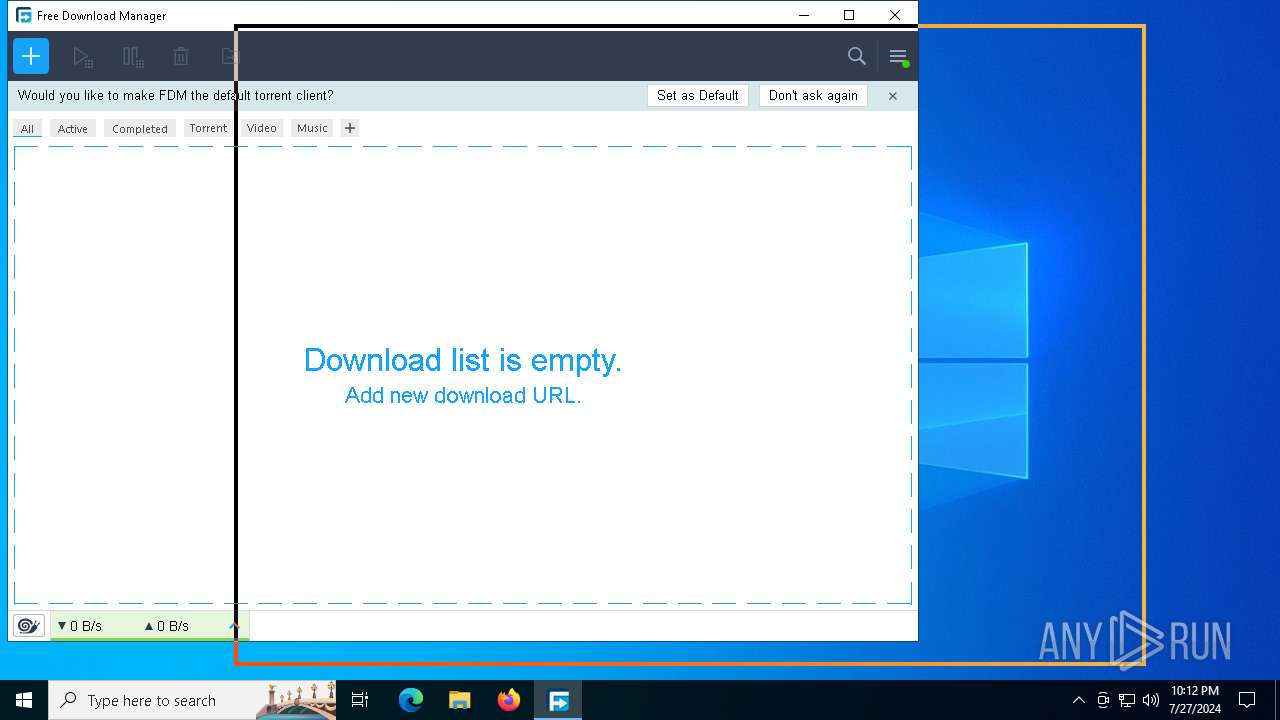The width and height of the screenshot is (1280, 720).
Task: Expand the speed panel chevron
Action: 234,626
